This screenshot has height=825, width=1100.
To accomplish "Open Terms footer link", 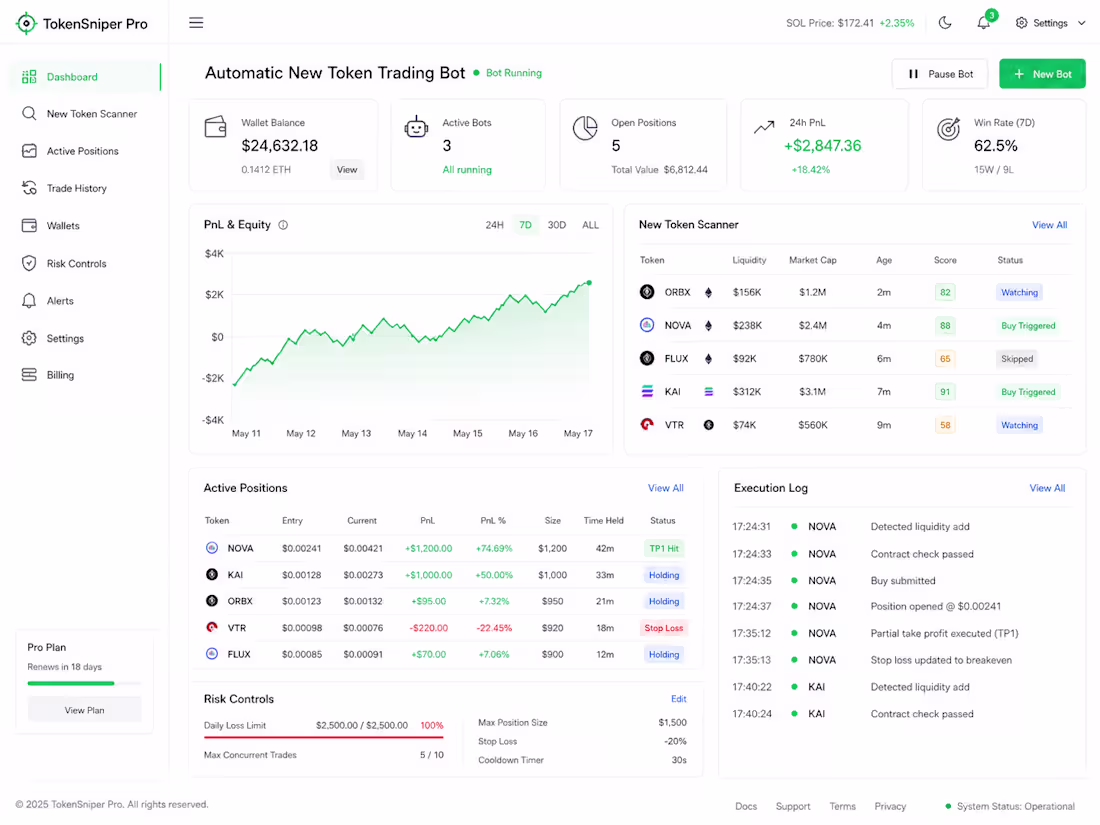I will pos(842,806).
